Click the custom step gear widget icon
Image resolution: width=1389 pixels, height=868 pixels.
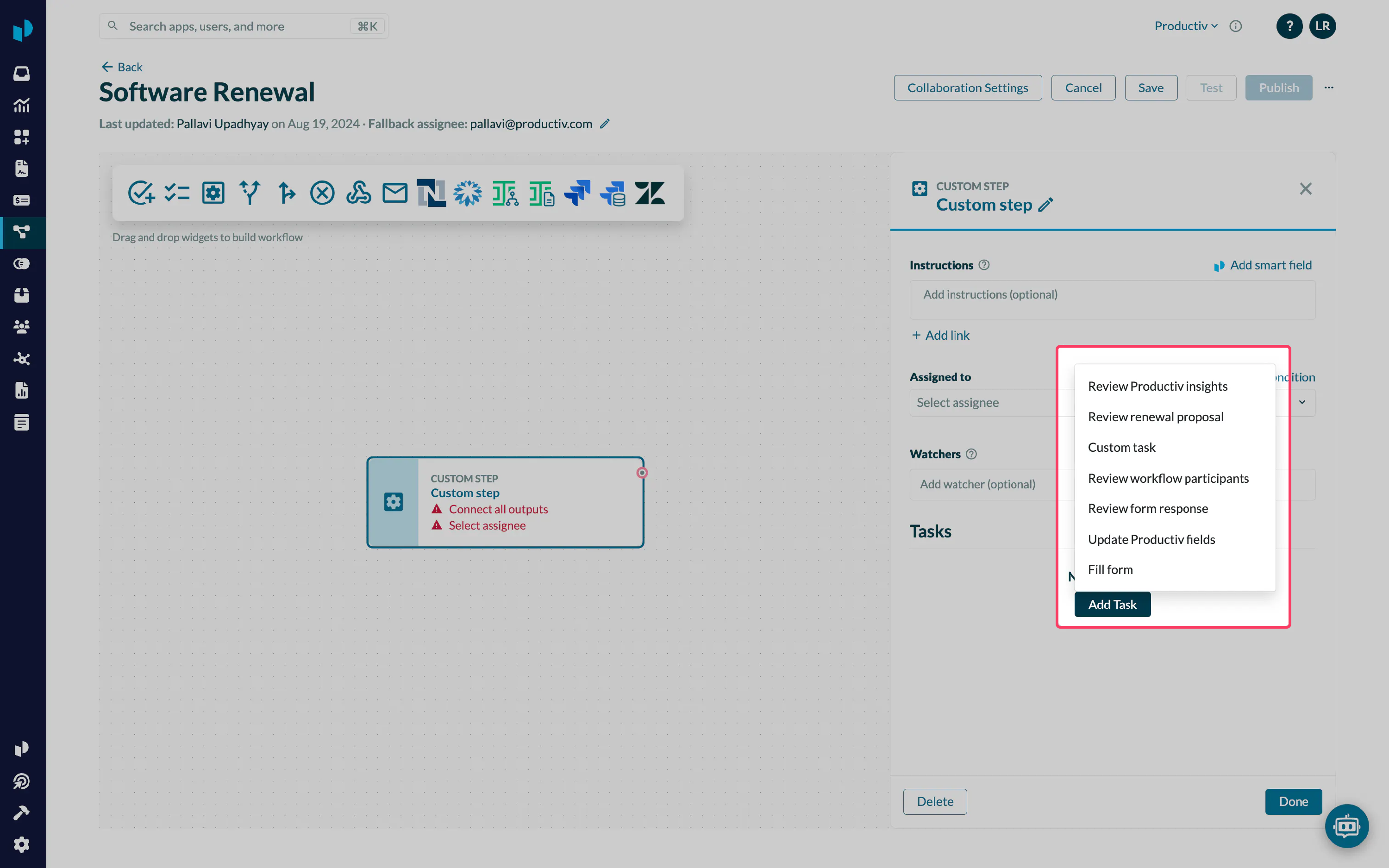pyautogui.click(x=213, y=193)
